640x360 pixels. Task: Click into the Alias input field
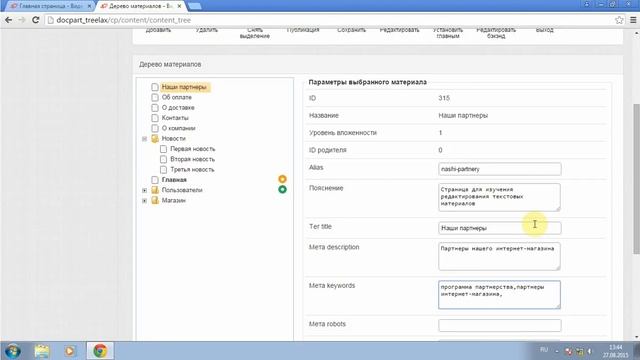(x=500, y=169)
